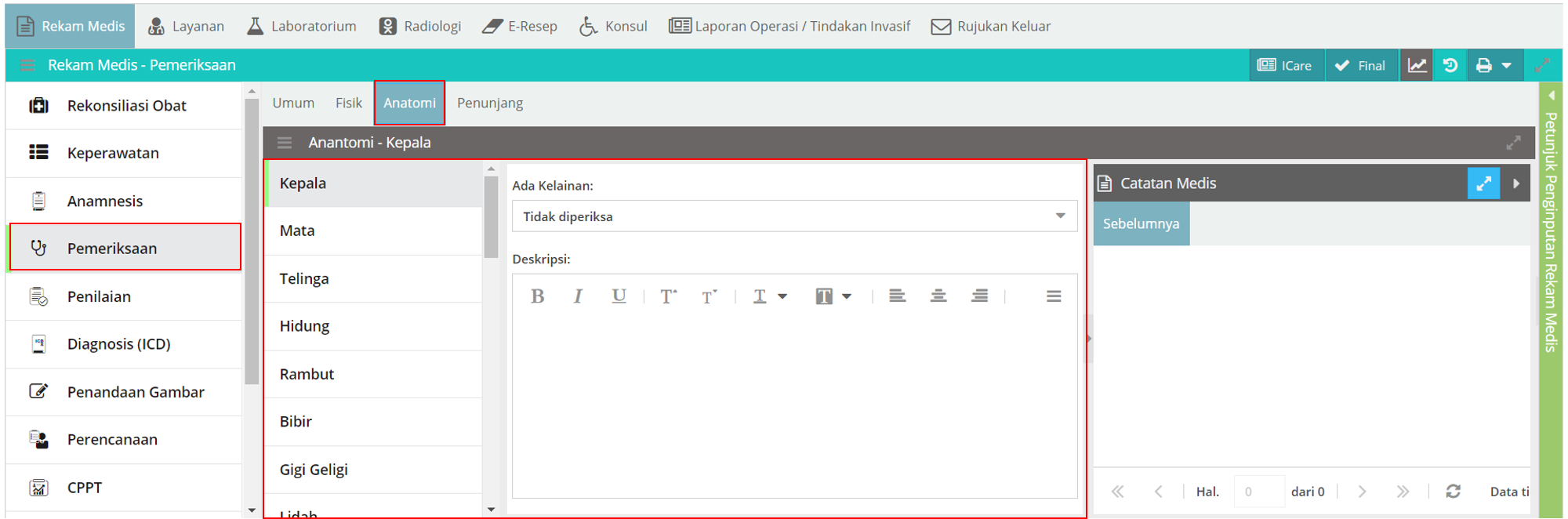The image size is (1568, 519).
Task: Select Rambut in the anatomy list
Action: [374, 374]
